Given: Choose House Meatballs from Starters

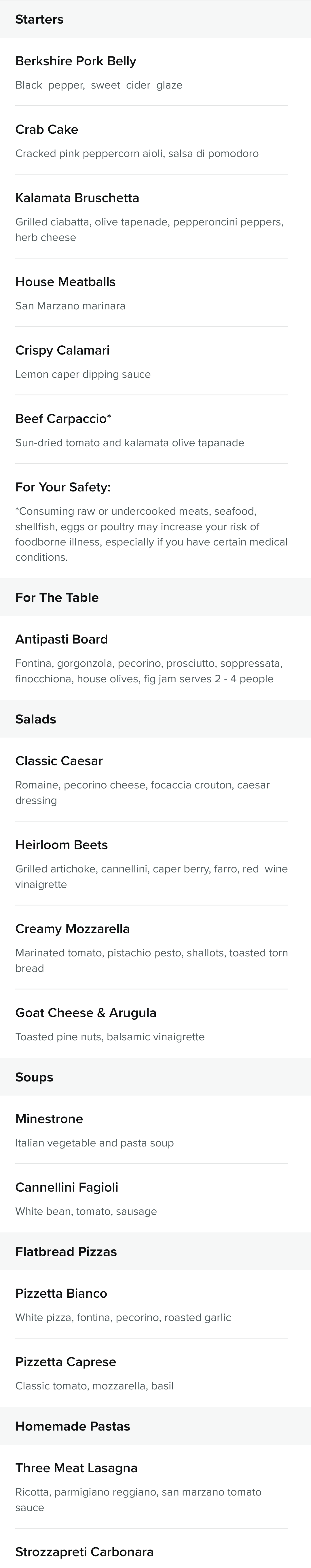Looking at the screenshot, I should tap(155, 292).
